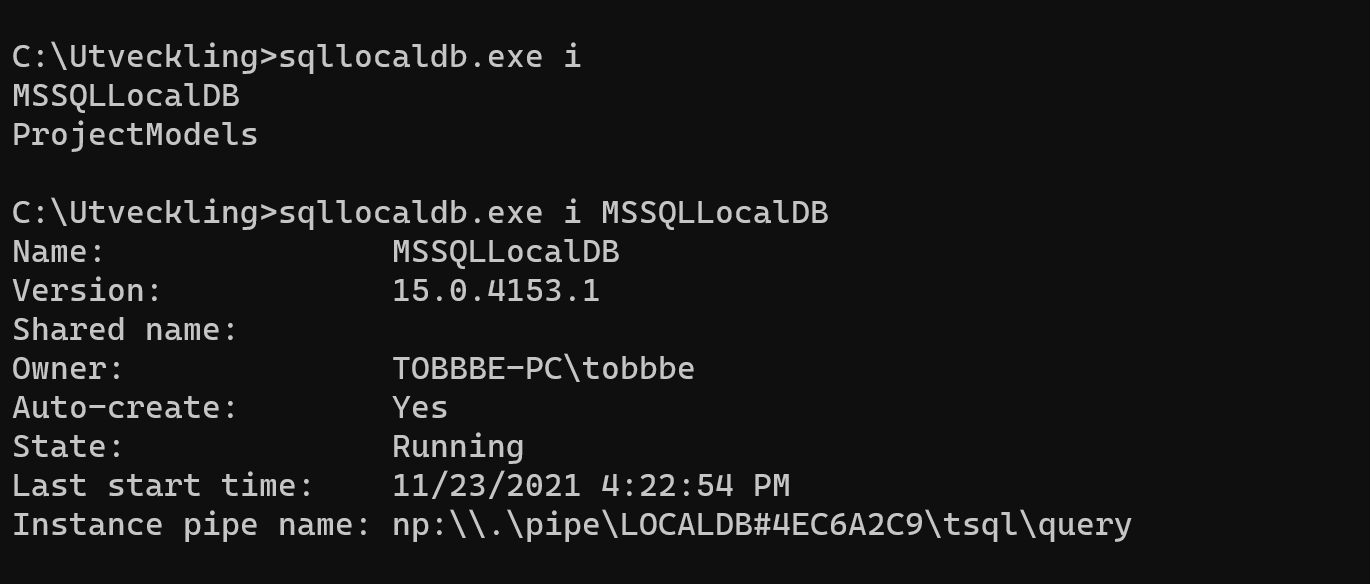This screenshot has width=1370, height=584.
Task: Click the Instance pipe name: label
Action: [x=192, y=525]
